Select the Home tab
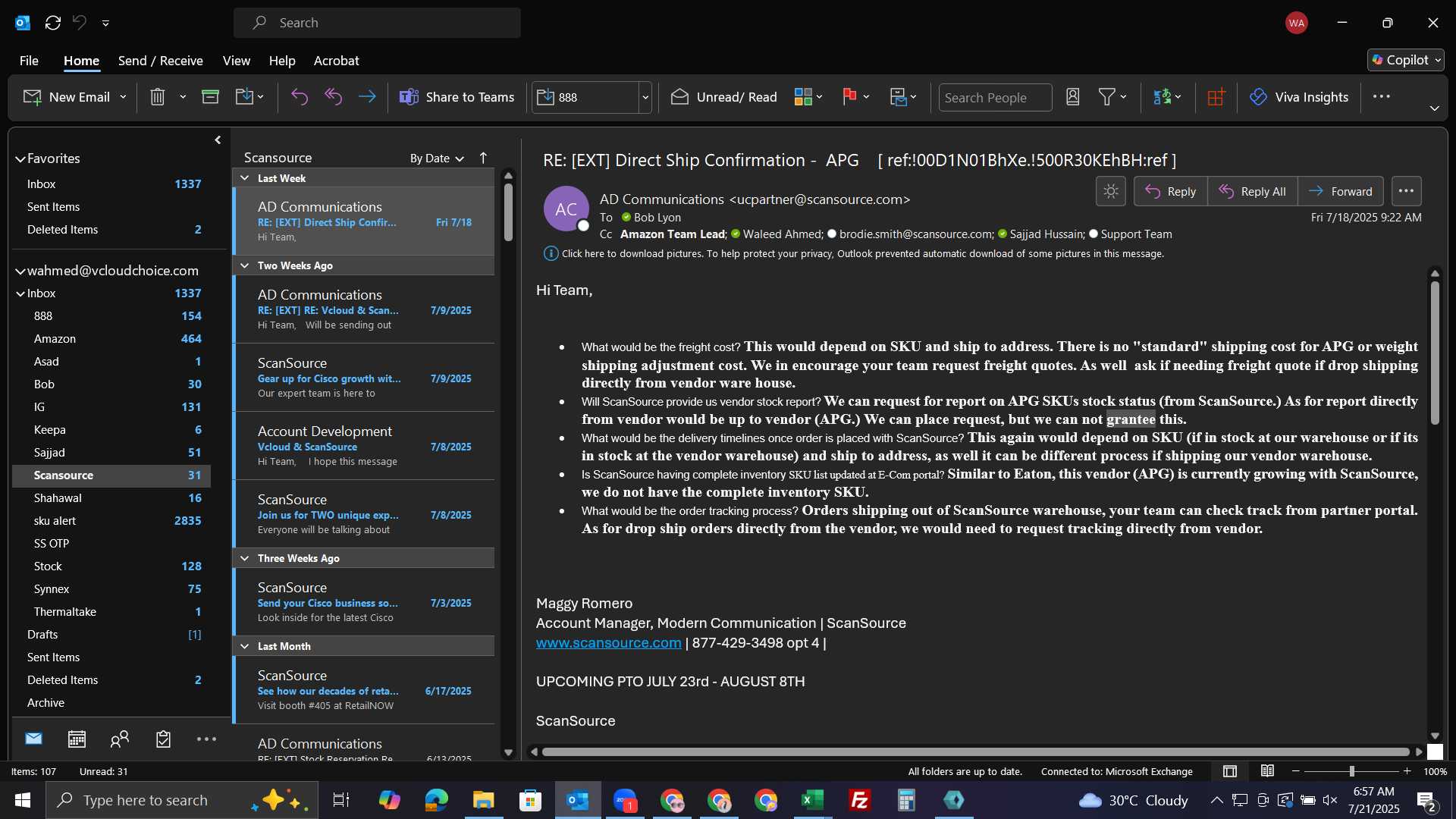1456x819 pixels. click(x=81, y=61)
